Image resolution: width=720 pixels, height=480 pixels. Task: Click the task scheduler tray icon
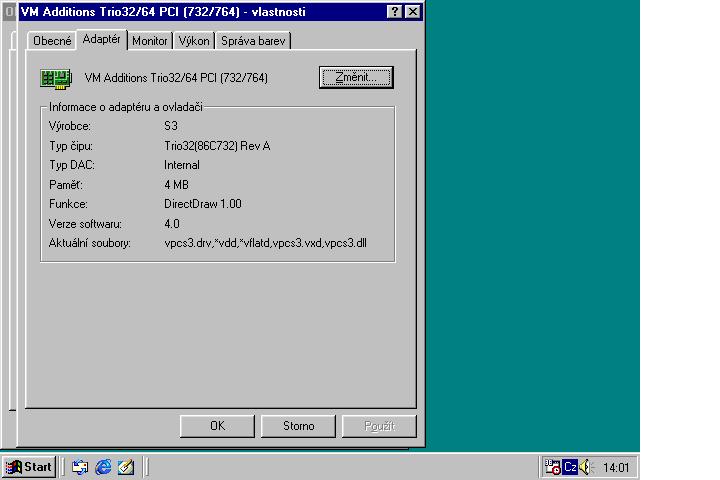pos(552,467)
